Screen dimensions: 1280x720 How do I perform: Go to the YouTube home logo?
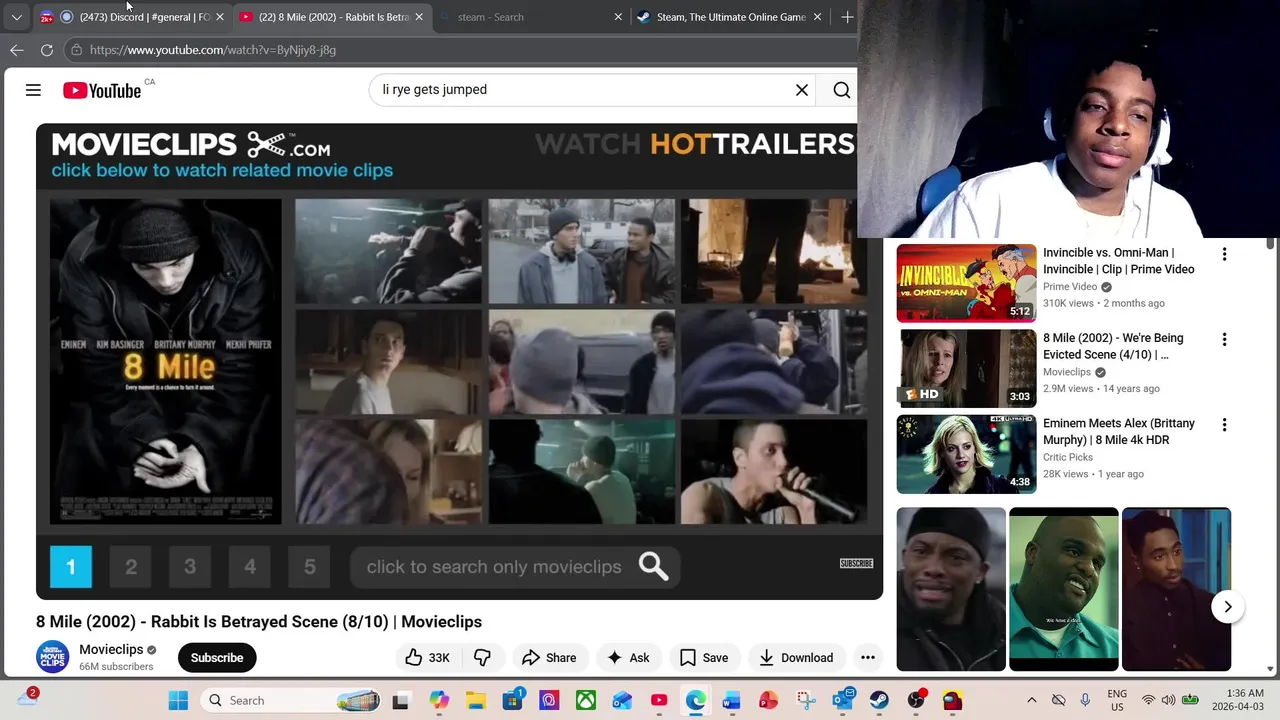click(x=102, y=90)
